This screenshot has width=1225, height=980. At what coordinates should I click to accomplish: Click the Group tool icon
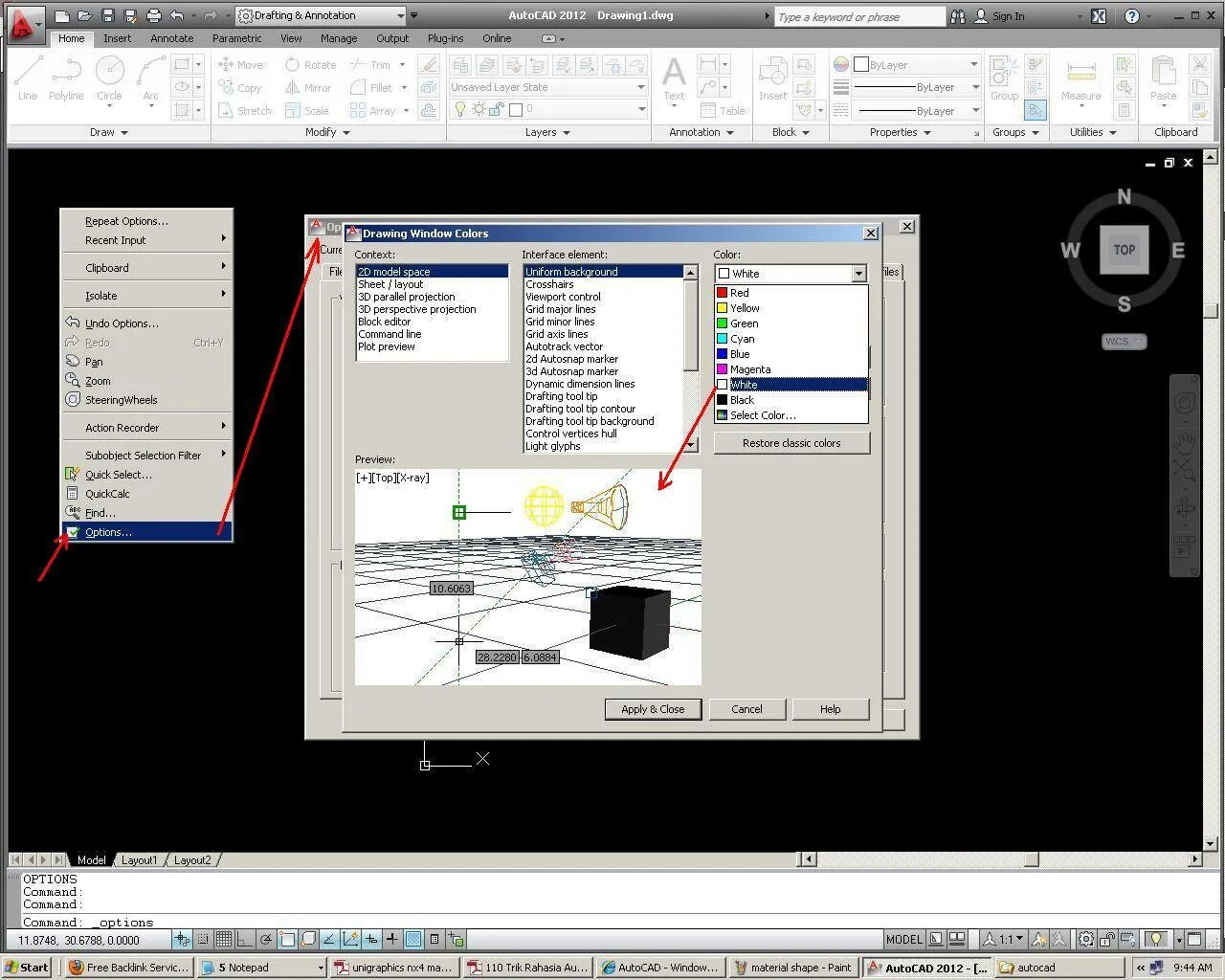click(x=1004, y=78)
